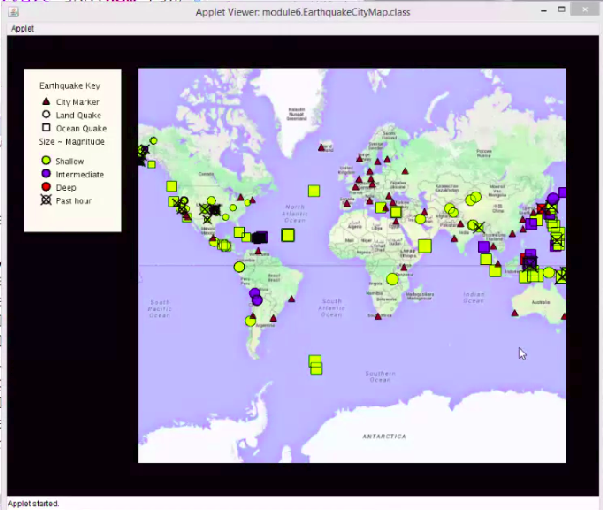The height and width of the screenshot is (510, 603).
Task: Click the Past hour crossed marker in legend
Action: [45, 200]
